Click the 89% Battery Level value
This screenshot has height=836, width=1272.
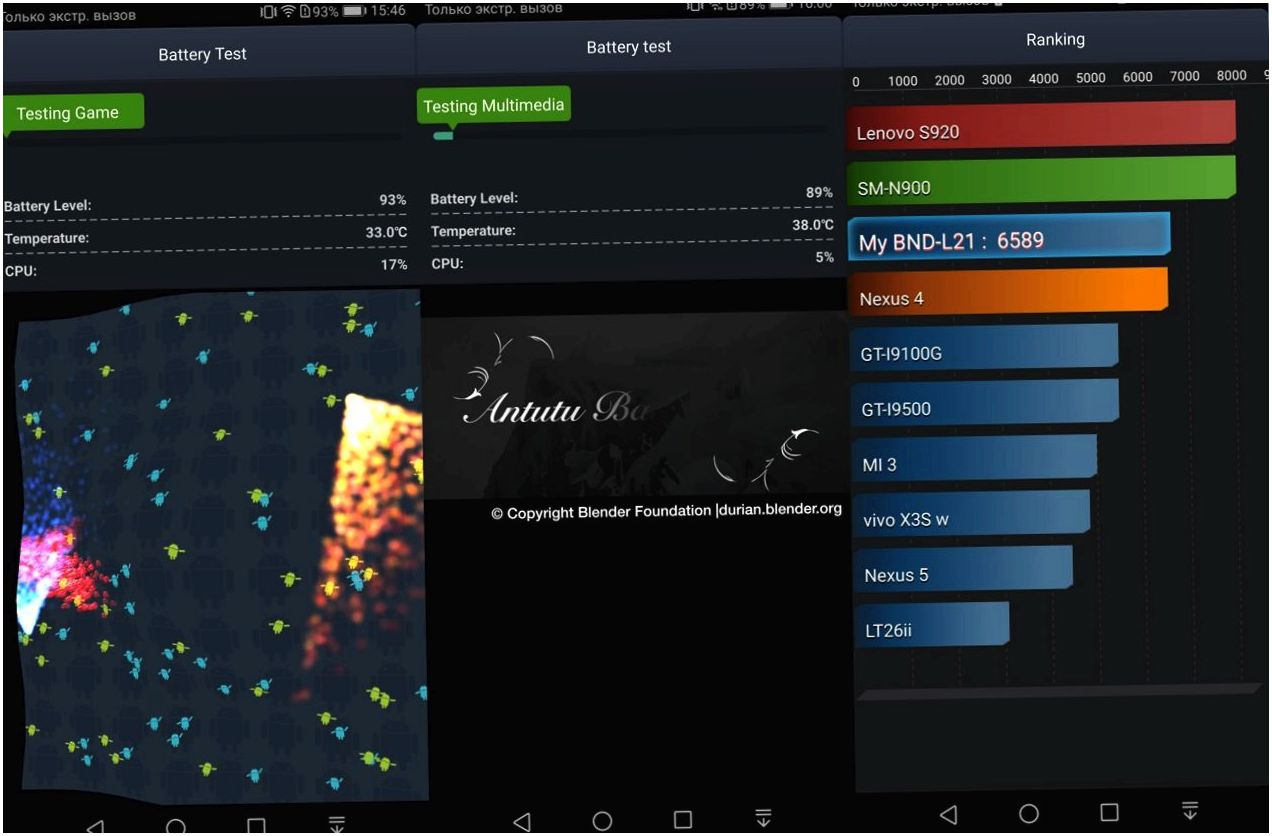click(x=819, y=192)
